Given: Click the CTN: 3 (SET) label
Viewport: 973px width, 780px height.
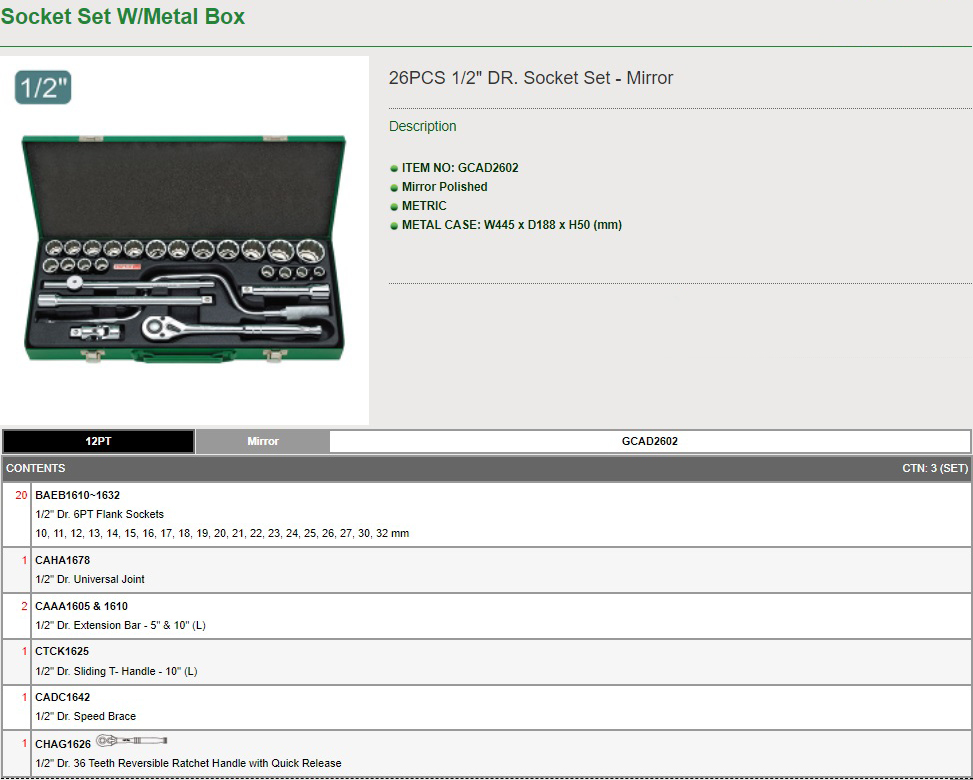Looking at the screenshot, I should 935,468.
